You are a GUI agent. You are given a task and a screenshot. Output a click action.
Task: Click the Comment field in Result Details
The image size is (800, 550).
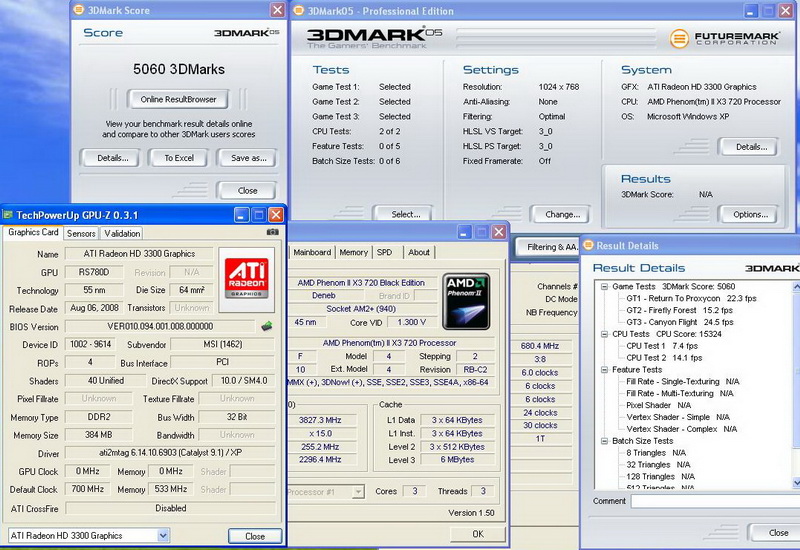click(715, 501)
